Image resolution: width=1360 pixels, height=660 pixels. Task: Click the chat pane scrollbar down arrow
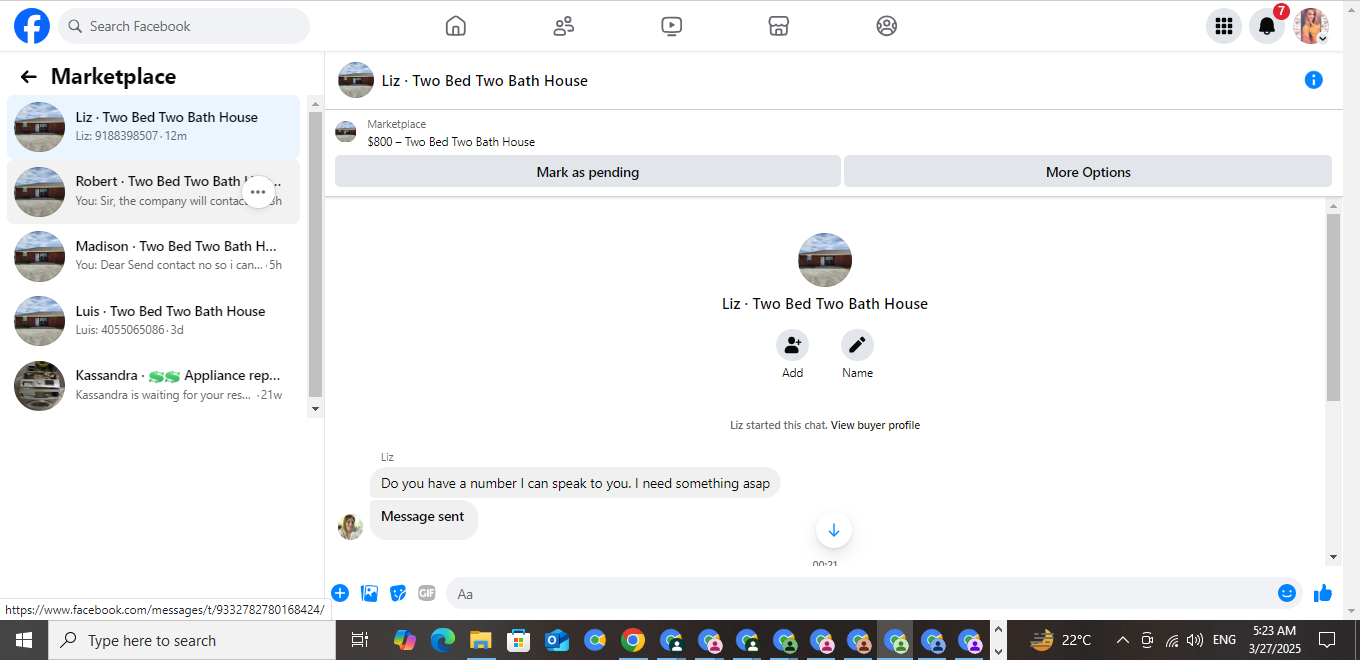click(x=1333, y=557)
